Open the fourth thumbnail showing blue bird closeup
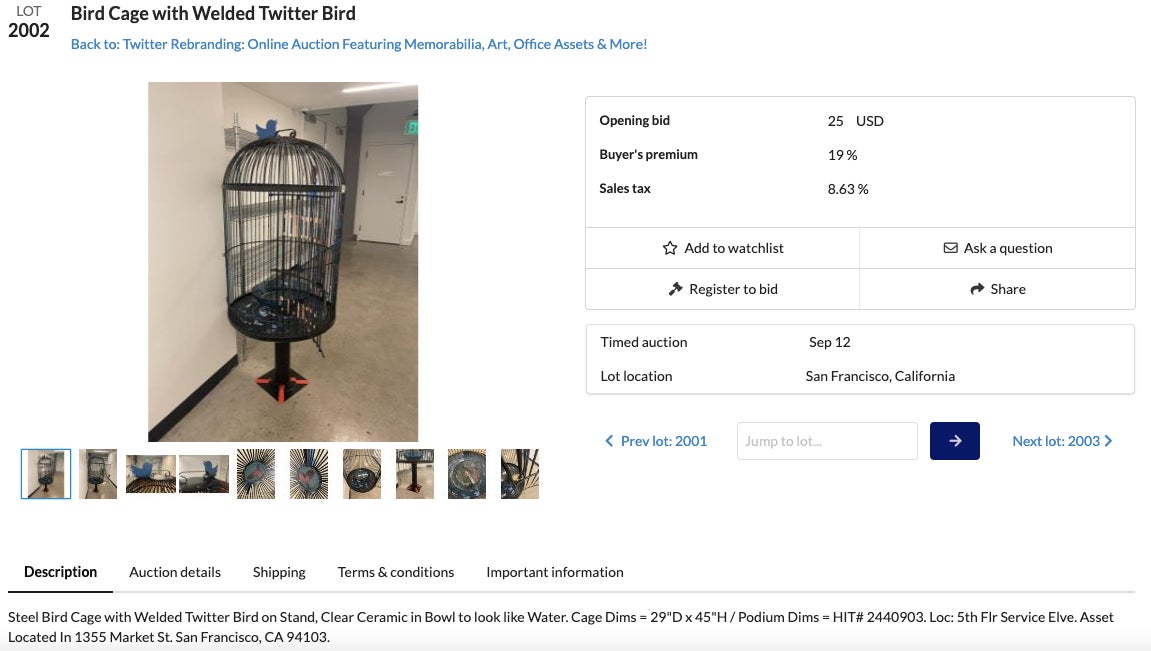Image resolution: width=1151 pixels, height=651 pixels. pyautogui.click(x=204, y=474)
